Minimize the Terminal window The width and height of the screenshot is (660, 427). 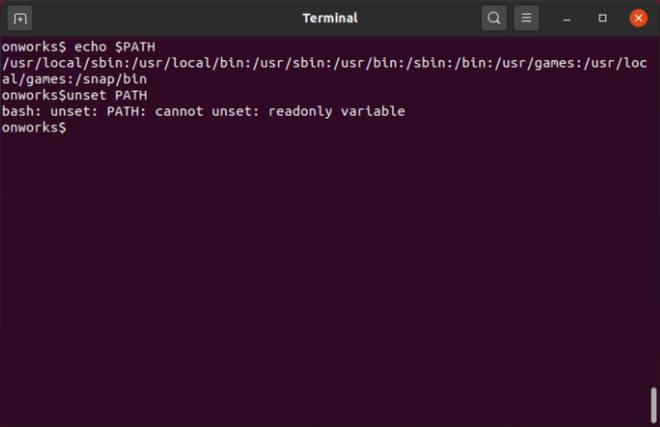pyautogui.click(x=567, y=18)
